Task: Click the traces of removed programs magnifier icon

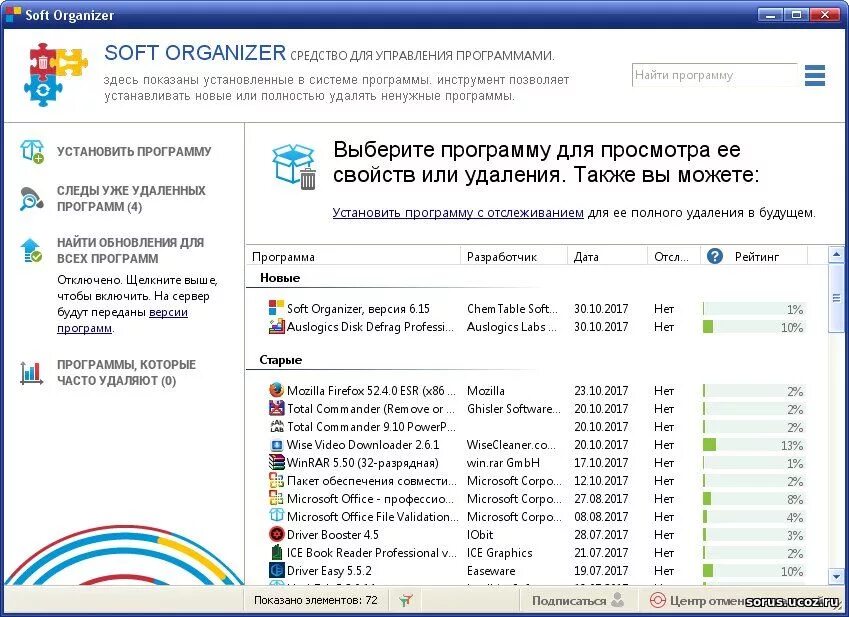Action: [31, 199]
